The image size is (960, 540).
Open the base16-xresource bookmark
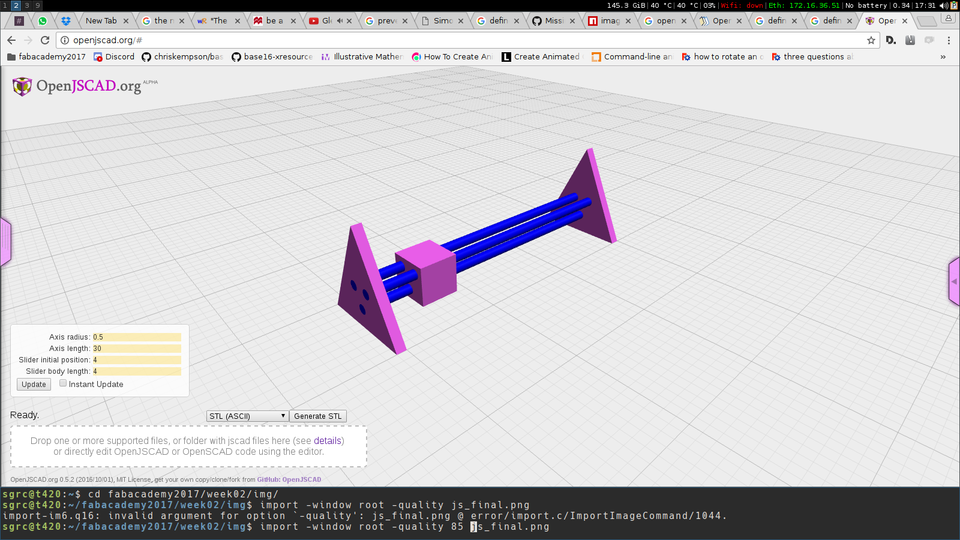272,56
